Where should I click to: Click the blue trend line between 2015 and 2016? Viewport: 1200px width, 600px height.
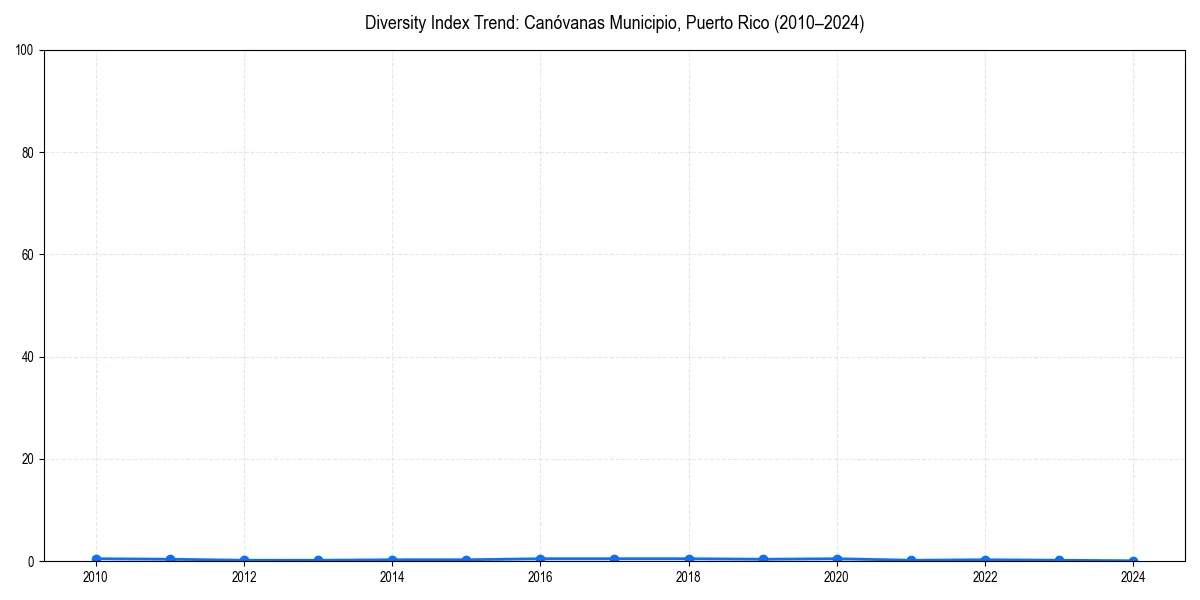point(503,558)
